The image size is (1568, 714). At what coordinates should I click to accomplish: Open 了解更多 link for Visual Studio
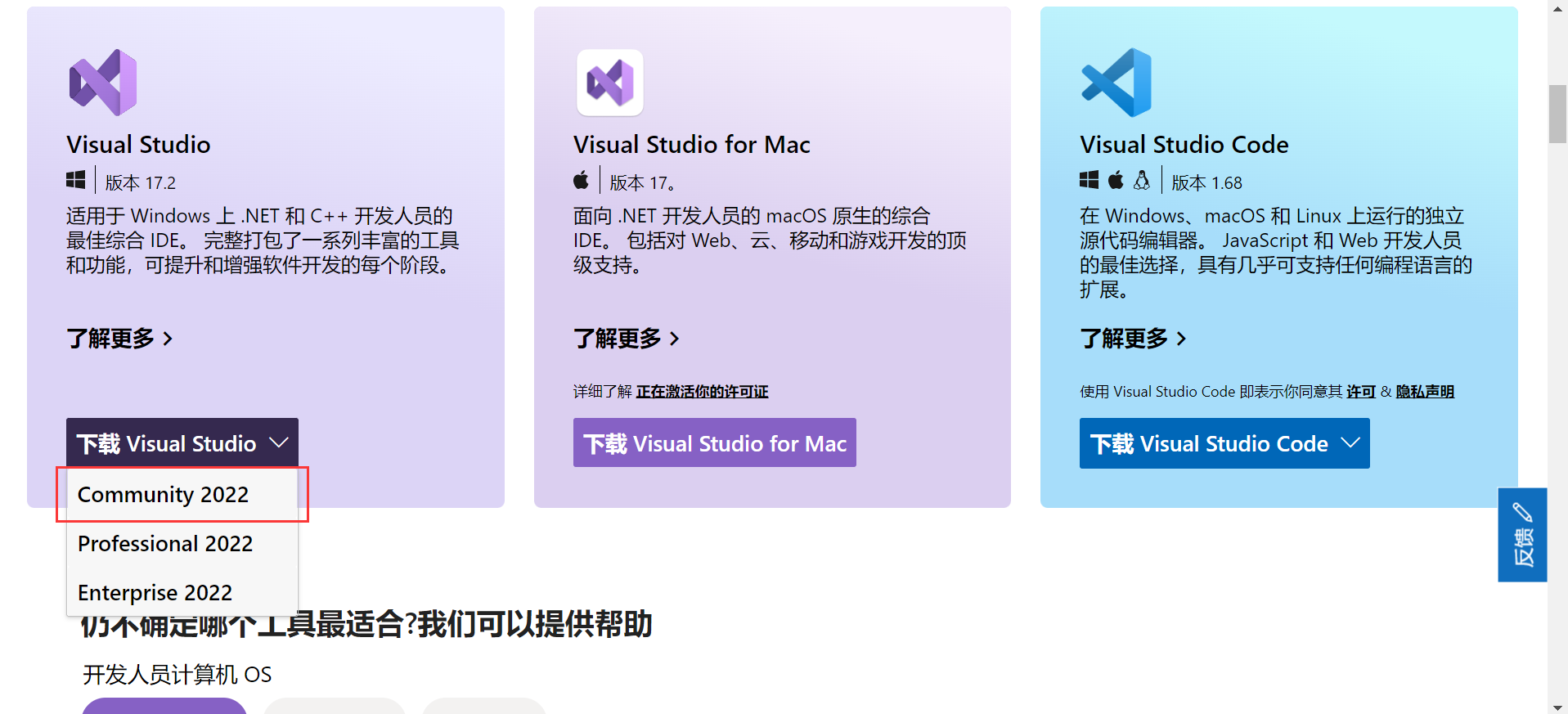[x=119, y=339]
